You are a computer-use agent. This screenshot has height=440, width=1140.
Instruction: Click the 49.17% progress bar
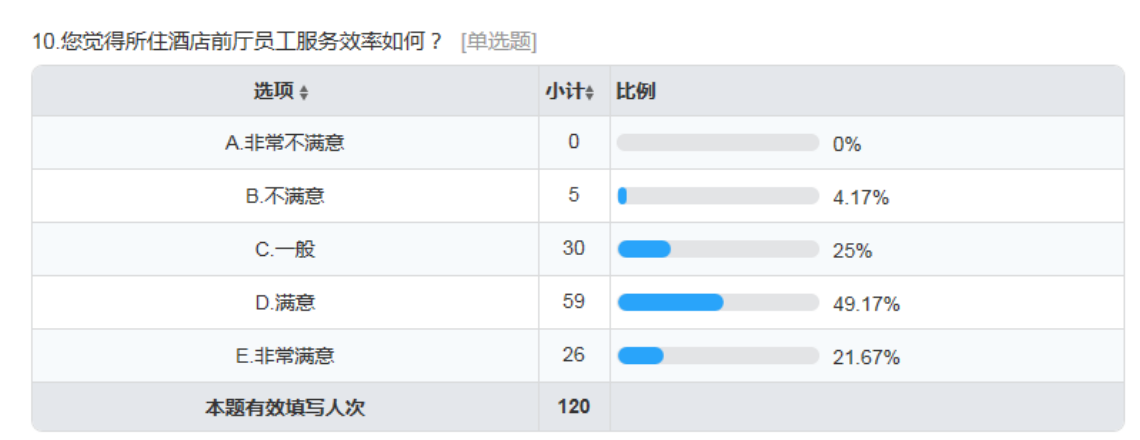[x=718, y=303]
